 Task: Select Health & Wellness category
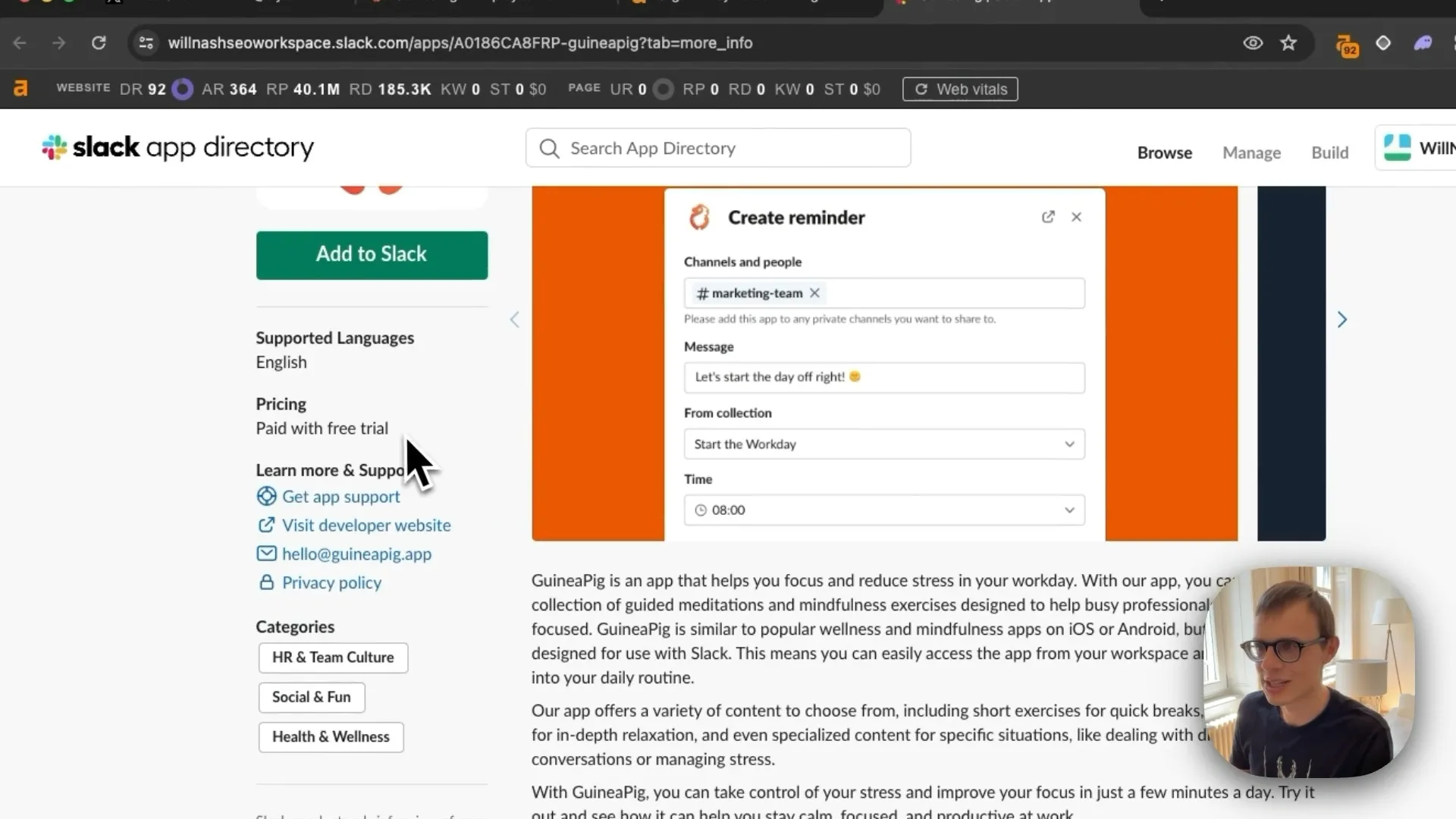pyautogui.click(x=331, y=736)
